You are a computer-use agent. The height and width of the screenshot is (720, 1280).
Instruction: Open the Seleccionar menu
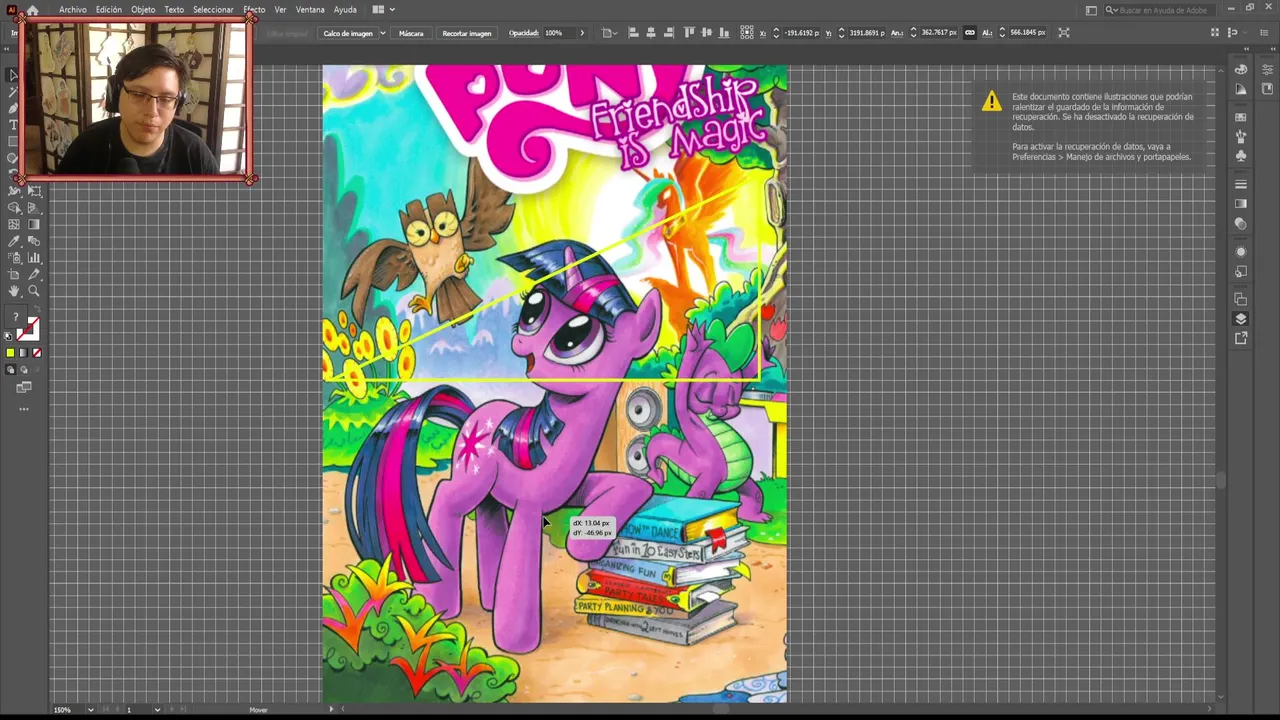[213, 10]
